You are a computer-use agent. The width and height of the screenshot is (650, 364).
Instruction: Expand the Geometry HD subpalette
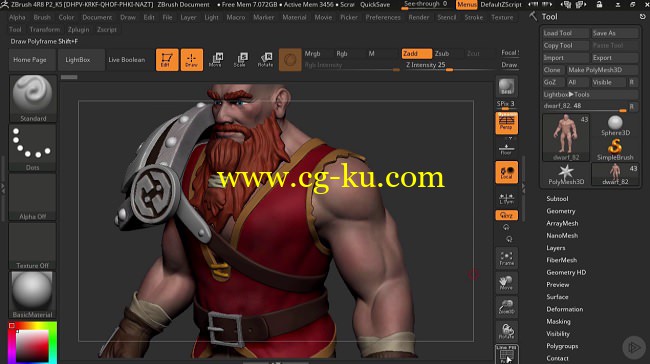[x=566, y=272]
